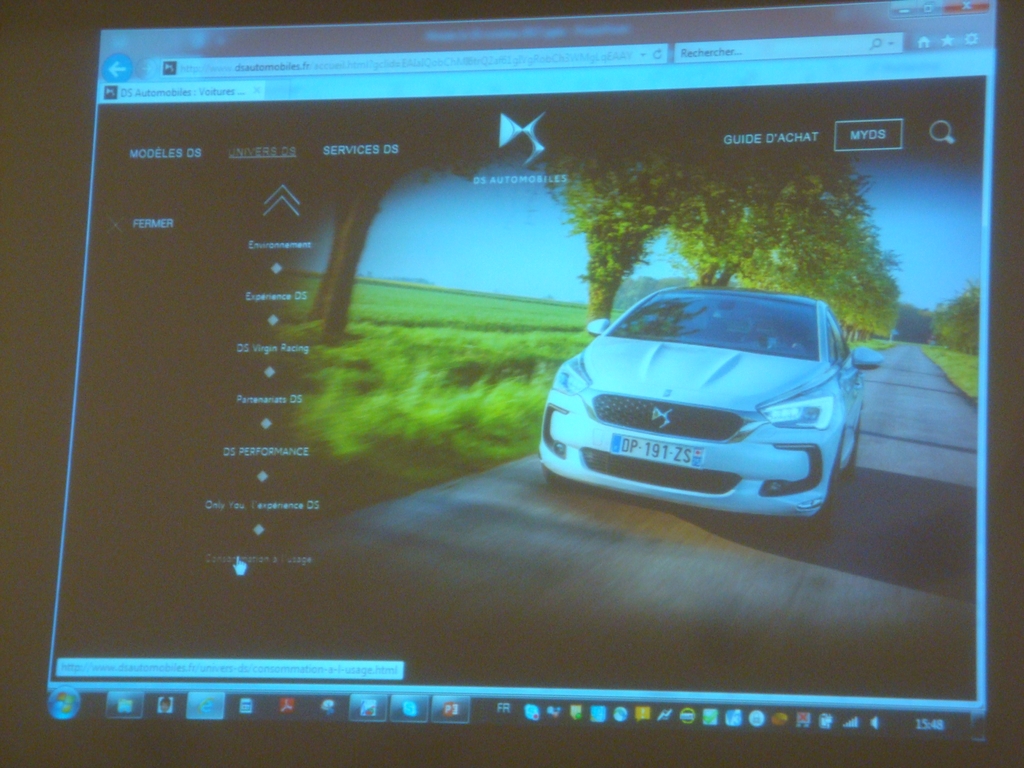
Task: Open the MODÈLES DS menu
Action: [x=165, y=153]
